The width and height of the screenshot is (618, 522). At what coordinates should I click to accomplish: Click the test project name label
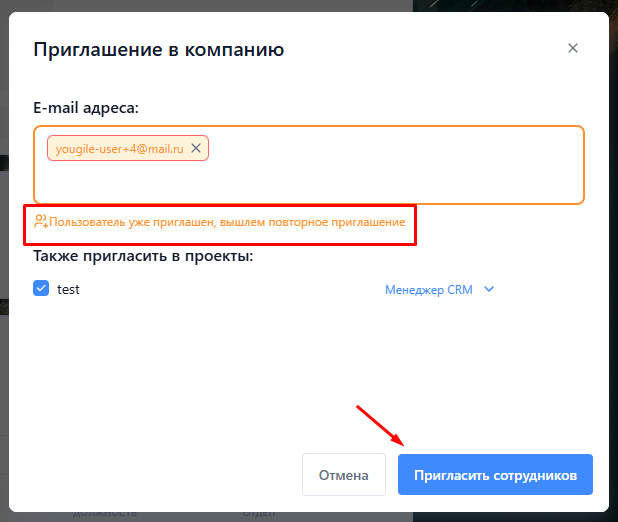[x=68, y=289]
